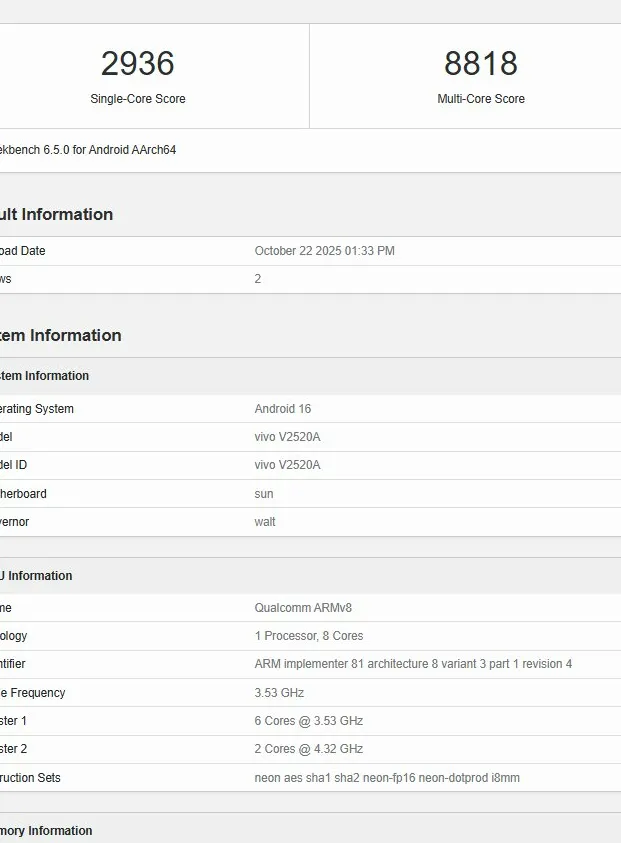Viewport: 621px width, 843px height.
Task: Select the upload date October 22 2025
Action: [324, 251]
